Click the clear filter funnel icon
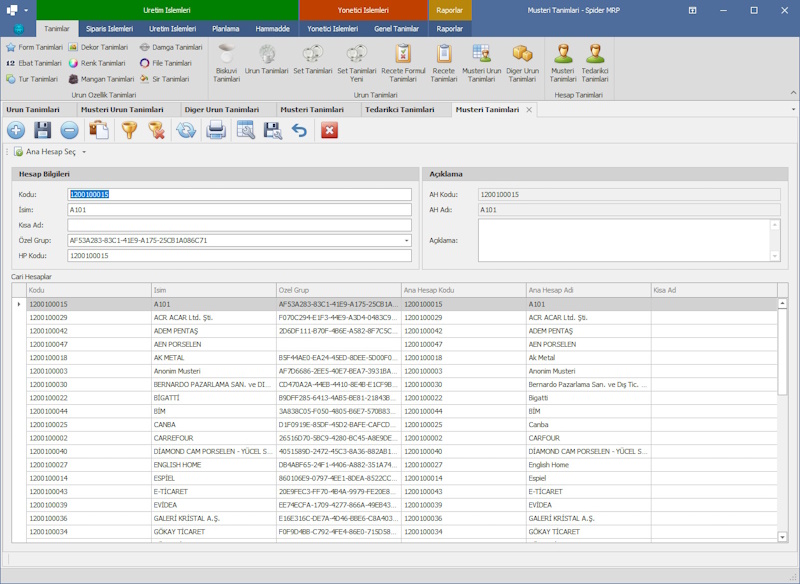The height and width of the screenshot is (584, 800). 156,131
